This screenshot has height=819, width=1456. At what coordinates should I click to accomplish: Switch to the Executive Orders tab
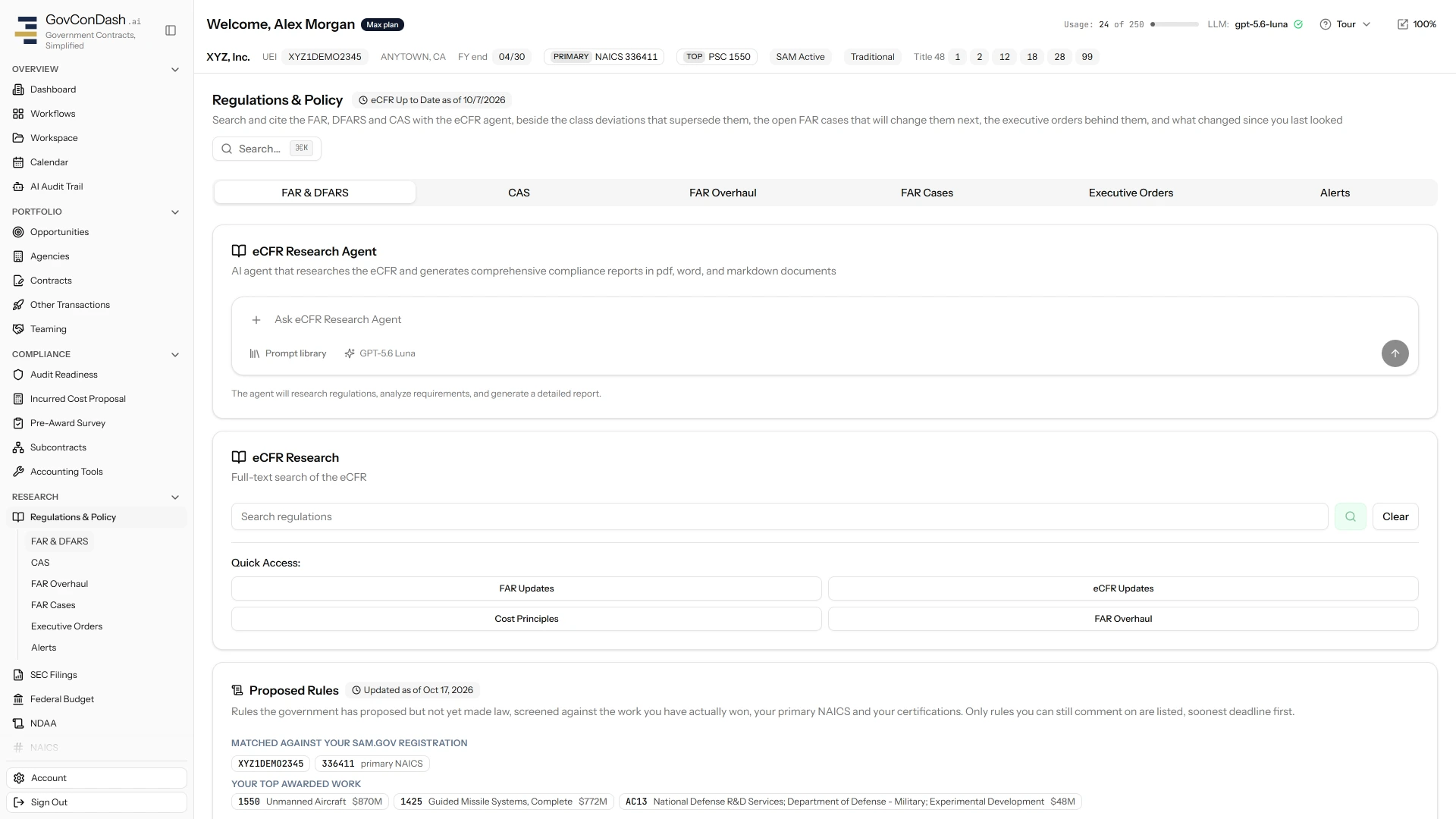pyautogui.click(x=1131, y=193)
